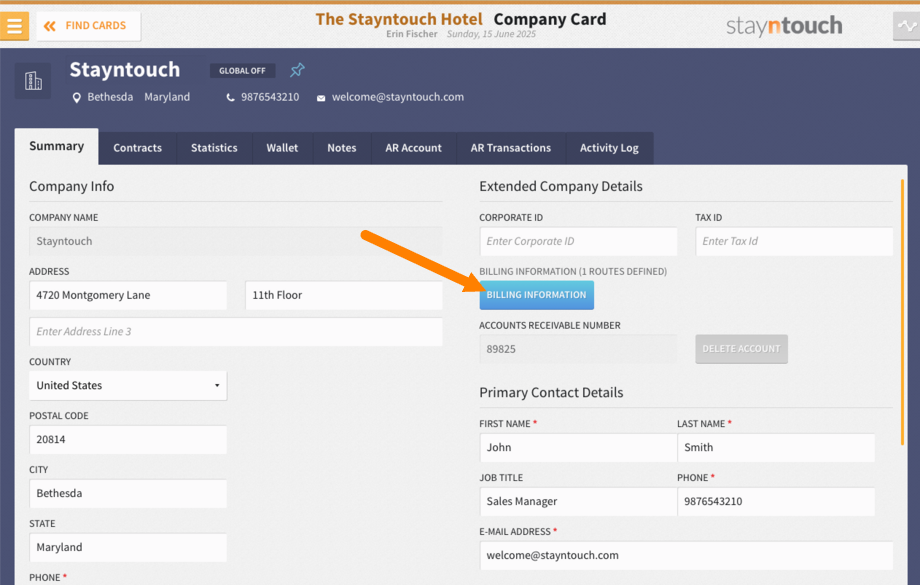Edit the First Name field

[x=578, y=448]
